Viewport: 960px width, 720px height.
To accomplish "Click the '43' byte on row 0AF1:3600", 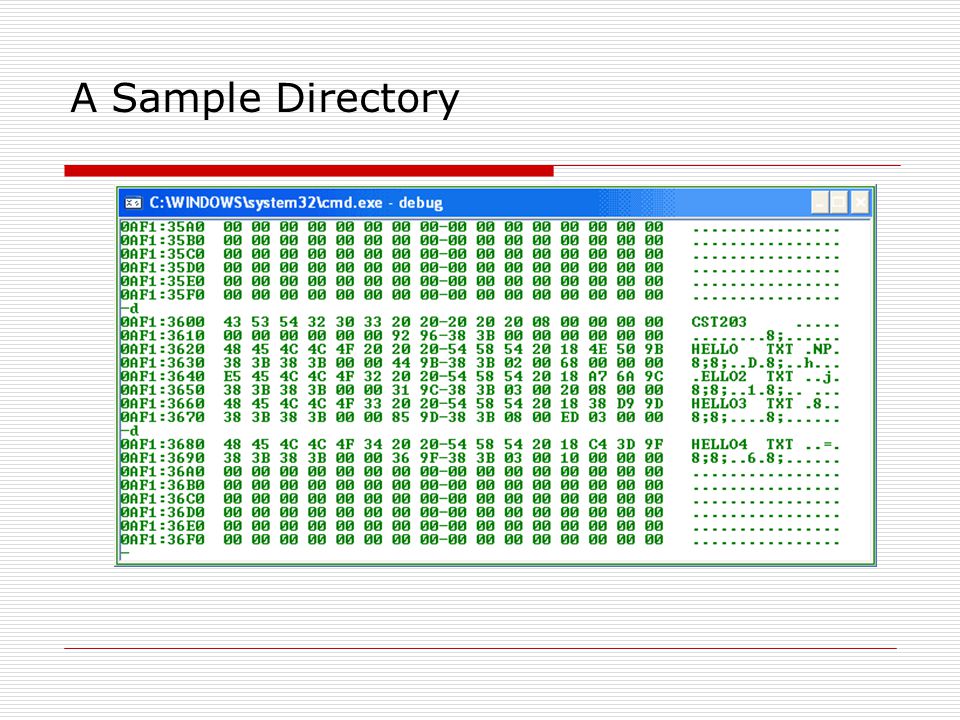I will pyautogui.click(x=232, y=322).
